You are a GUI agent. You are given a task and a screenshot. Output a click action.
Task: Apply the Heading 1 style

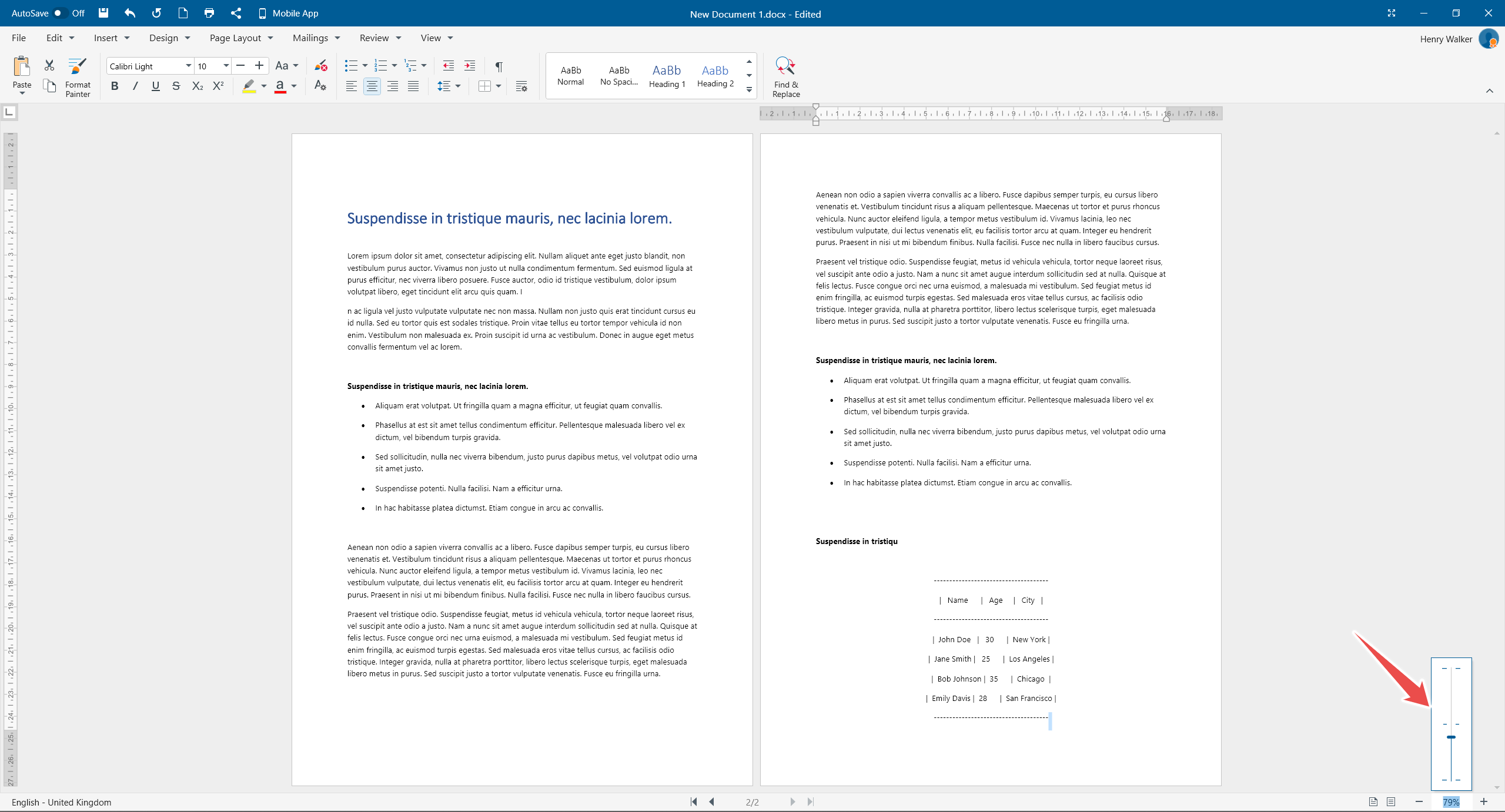pos(667,76)
